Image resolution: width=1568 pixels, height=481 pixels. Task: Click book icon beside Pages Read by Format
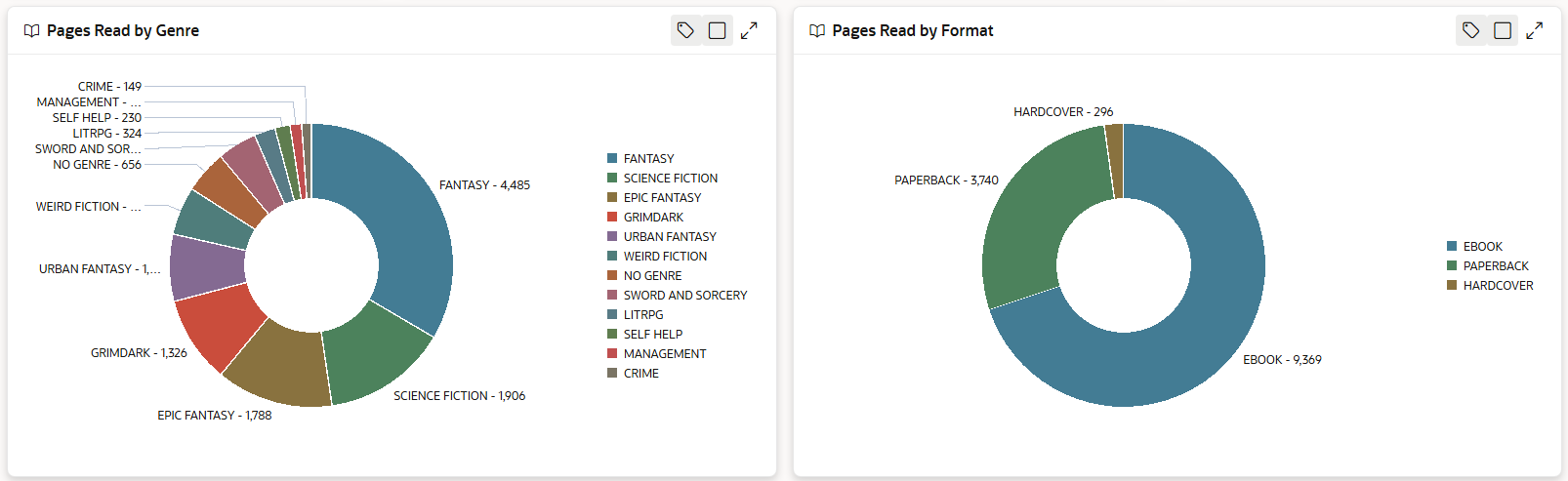[817, 31]
